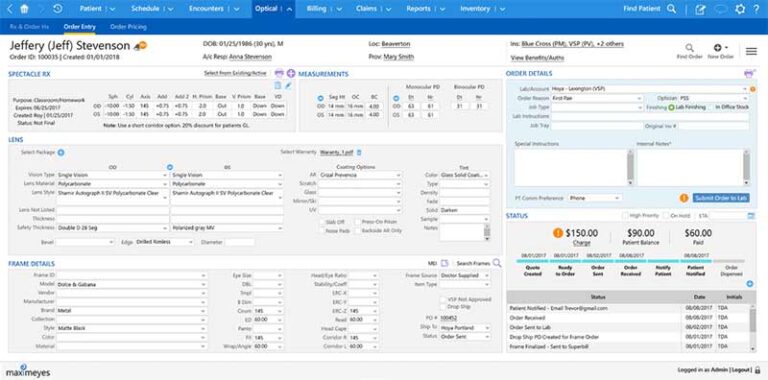Click orange warning icon beside $150.00 charge
The width and height of the screenshot is (768, 380).
[x=557, y=233]
